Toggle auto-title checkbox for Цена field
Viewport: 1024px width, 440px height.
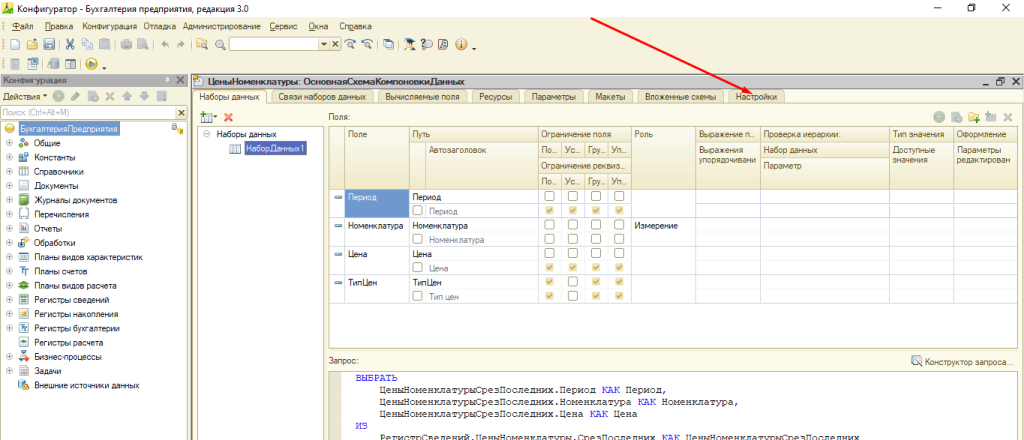pyautogui.click(x=419, y=268)
